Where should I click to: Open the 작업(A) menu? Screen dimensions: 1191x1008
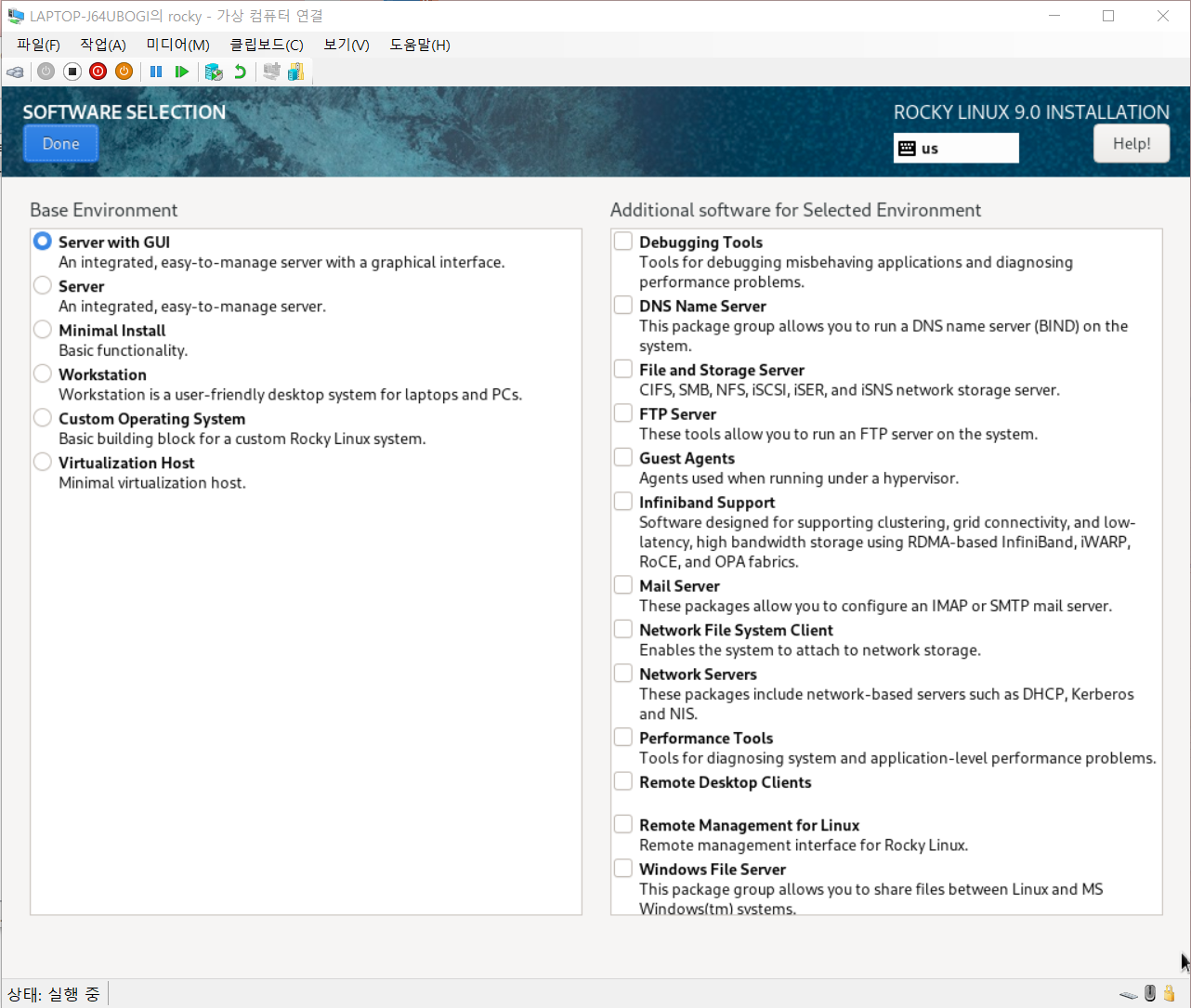click(x=103, y=45)
